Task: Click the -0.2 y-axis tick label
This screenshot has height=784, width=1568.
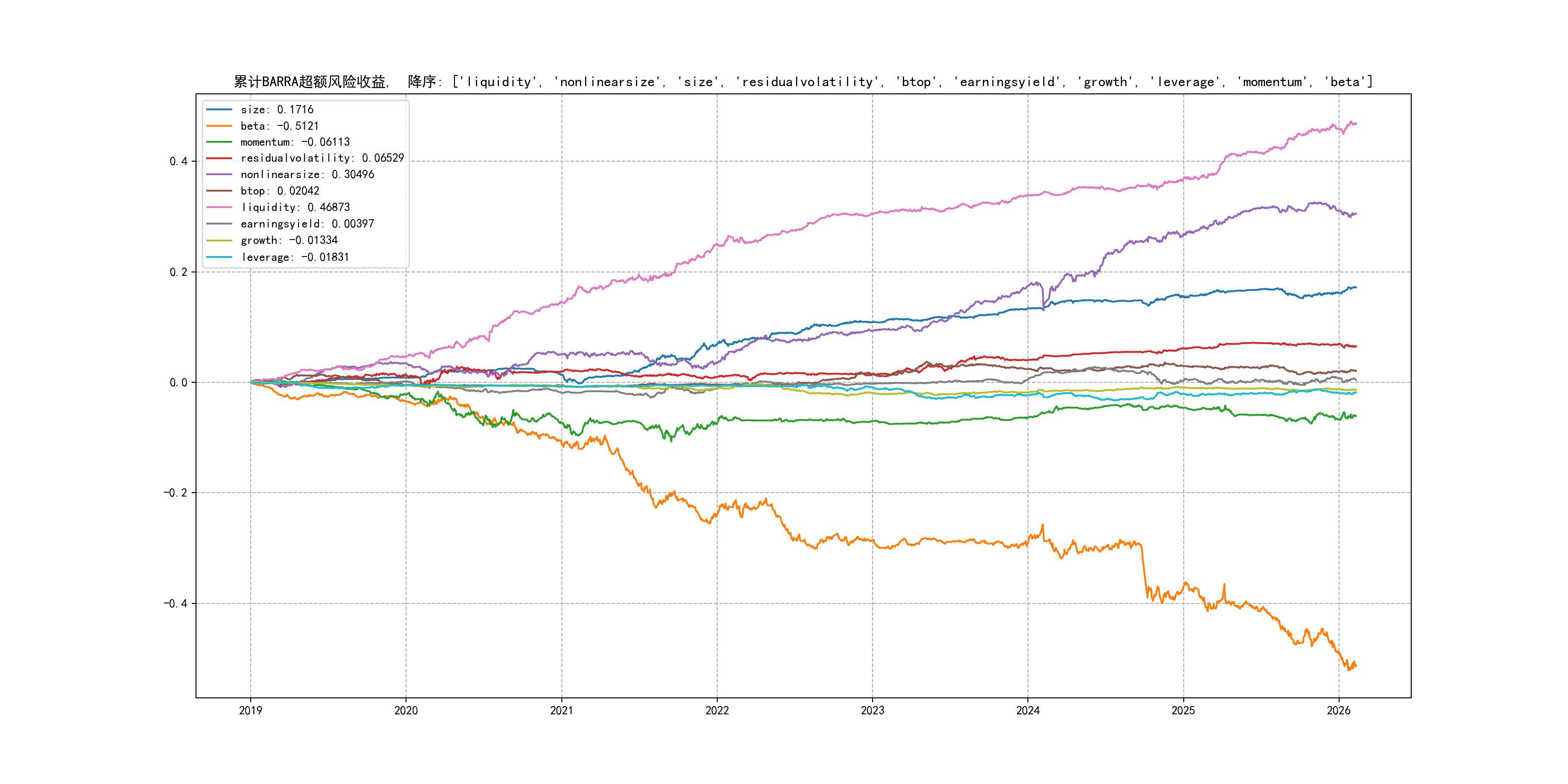Action: point(175,493)
